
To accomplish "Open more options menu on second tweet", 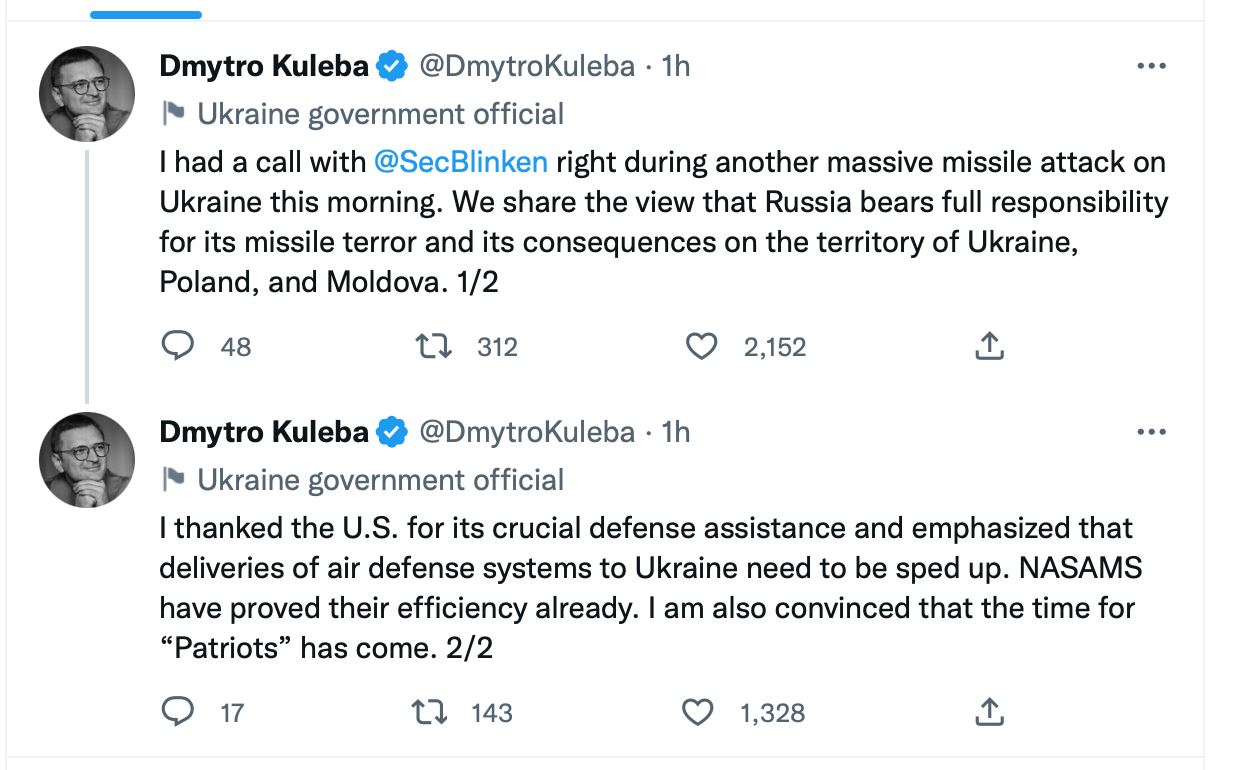I will [x=1152, y=433].
